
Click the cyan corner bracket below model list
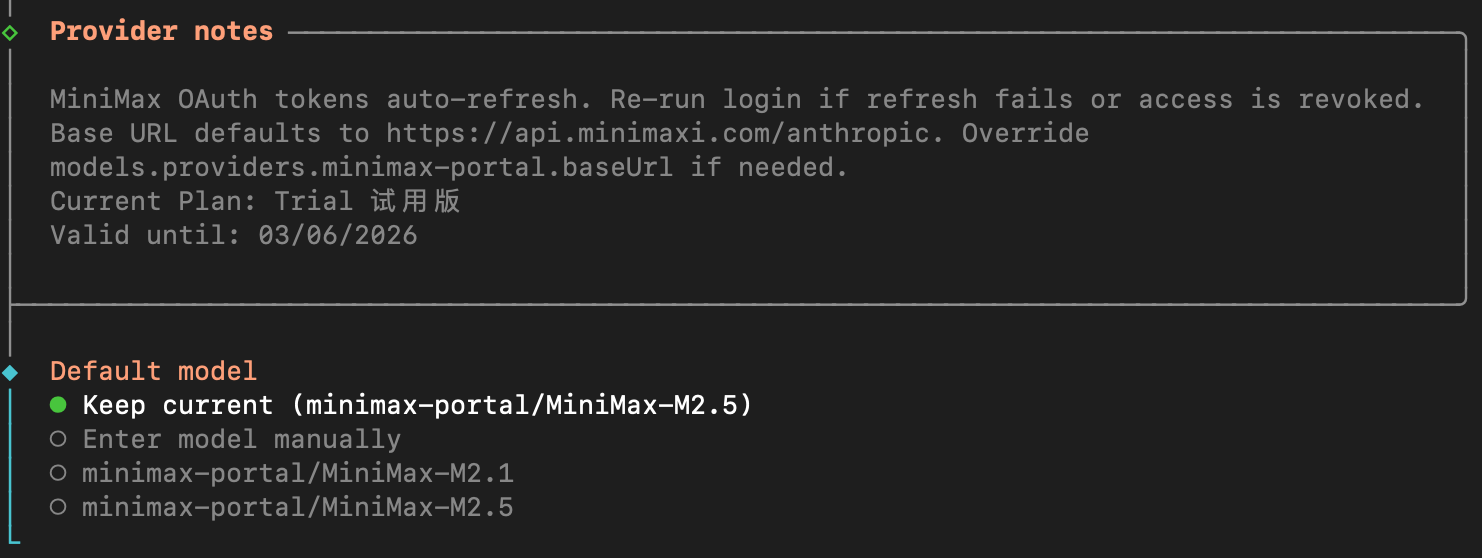click(12, 542)
